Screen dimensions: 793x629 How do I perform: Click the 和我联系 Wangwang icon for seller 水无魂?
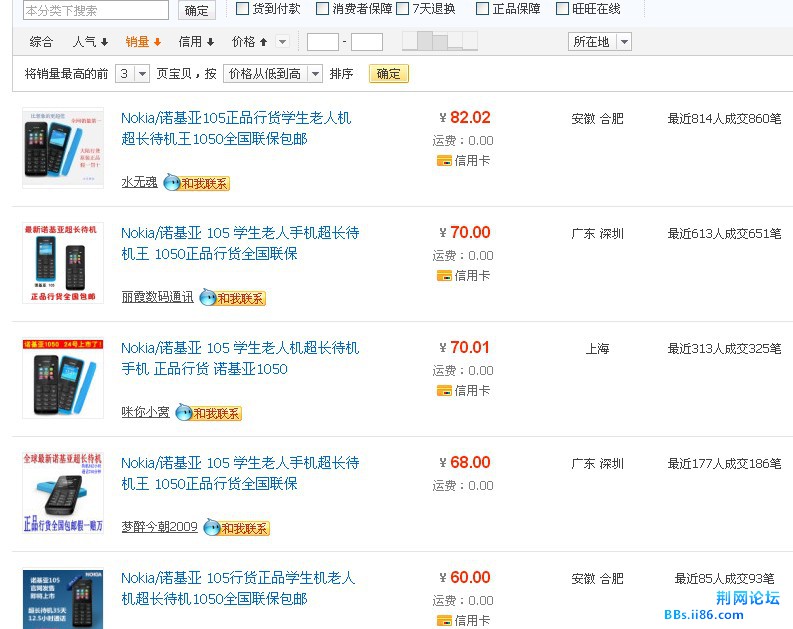point(197,183)
